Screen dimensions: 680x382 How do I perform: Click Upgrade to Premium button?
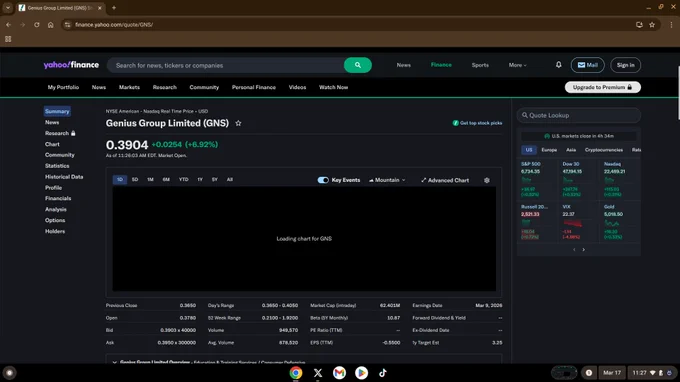(603, 87)
